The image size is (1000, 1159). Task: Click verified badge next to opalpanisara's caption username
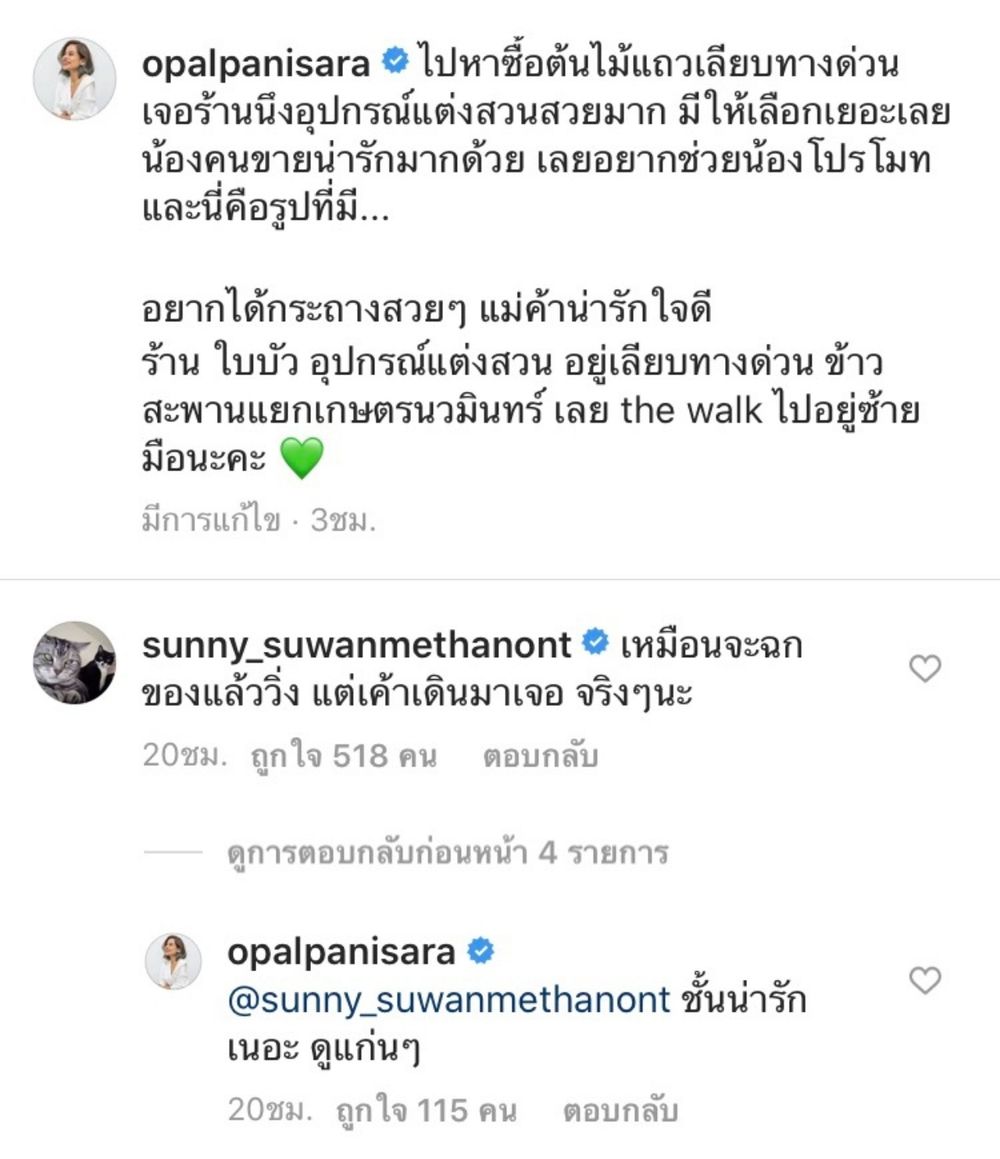(395, 61)
